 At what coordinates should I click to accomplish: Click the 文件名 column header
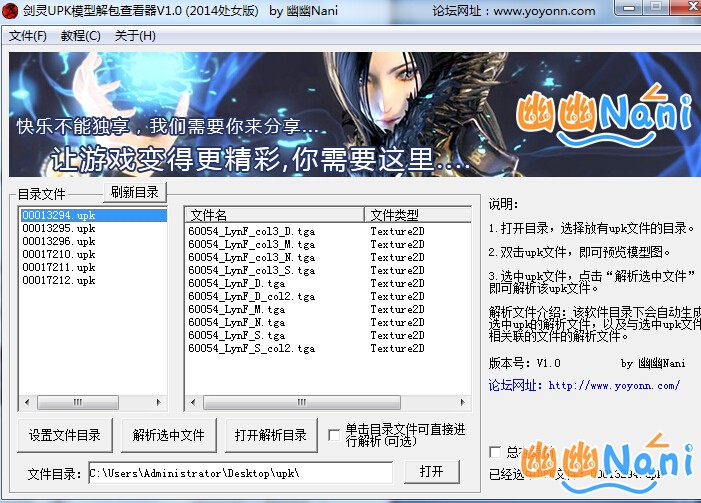(x=274, y=215)
